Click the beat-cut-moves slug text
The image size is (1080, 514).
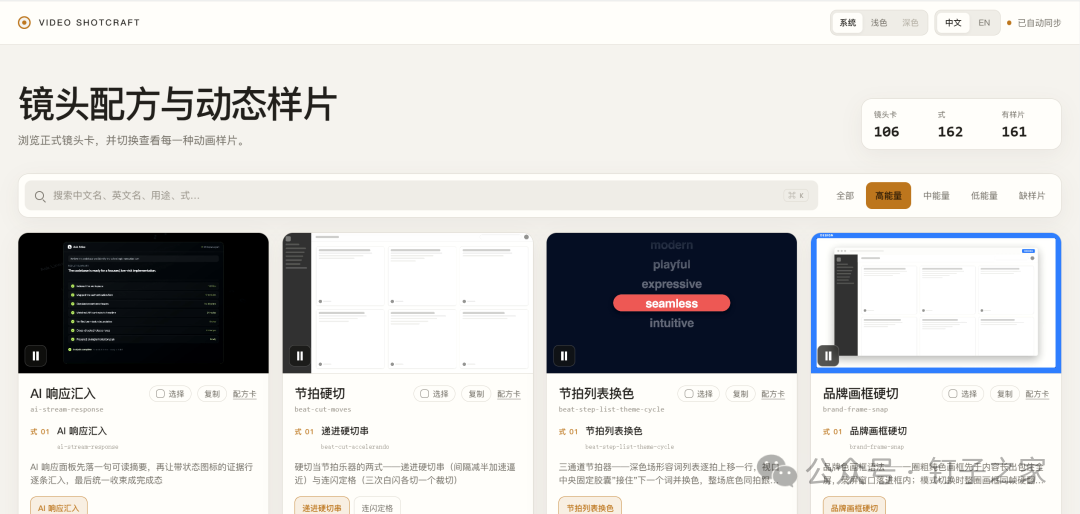coord(323,409)
